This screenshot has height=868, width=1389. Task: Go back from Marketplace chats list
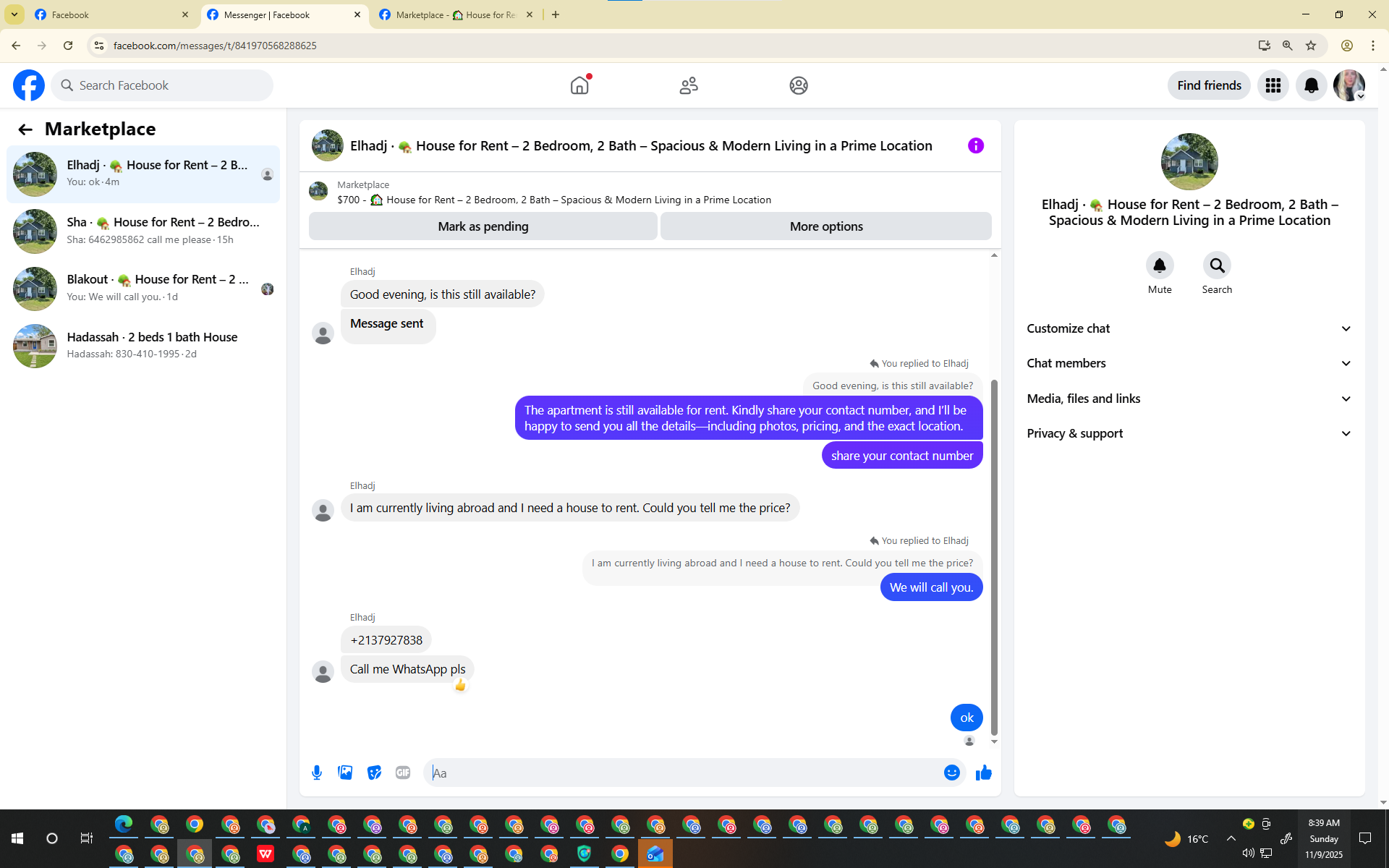pyautogui.click(x=25, y=129)
